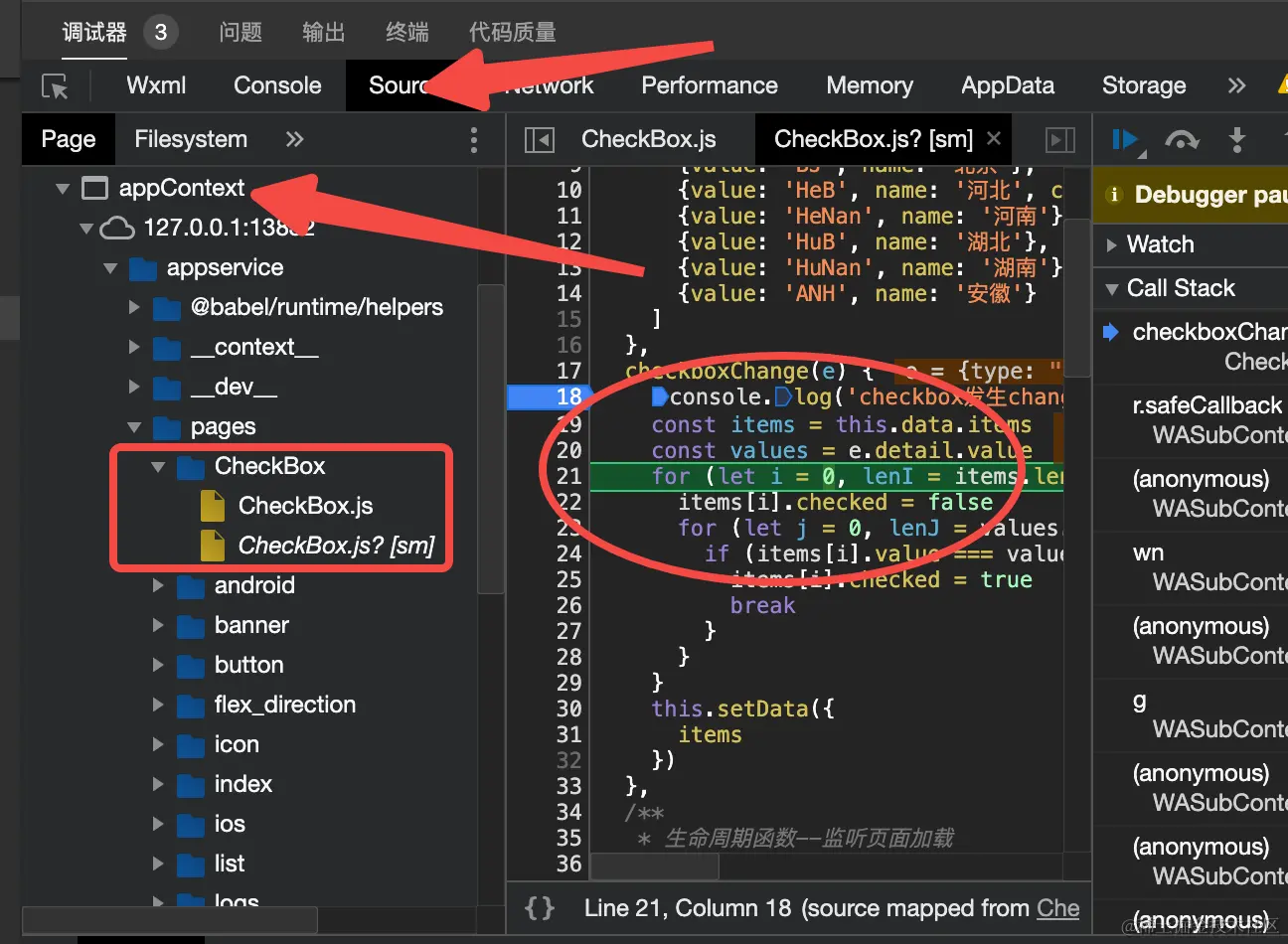
Task: Expand the index folder
Action: coord(158,784)
